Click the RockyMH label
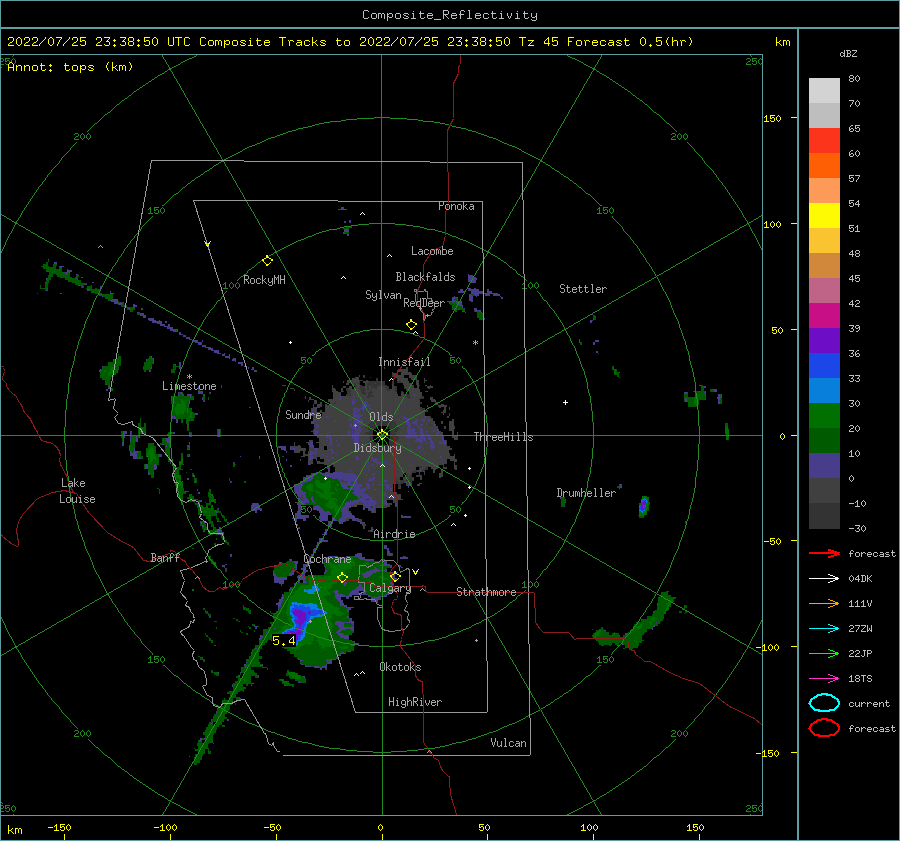This screenshot has height=841, width=900. (264, 280)
